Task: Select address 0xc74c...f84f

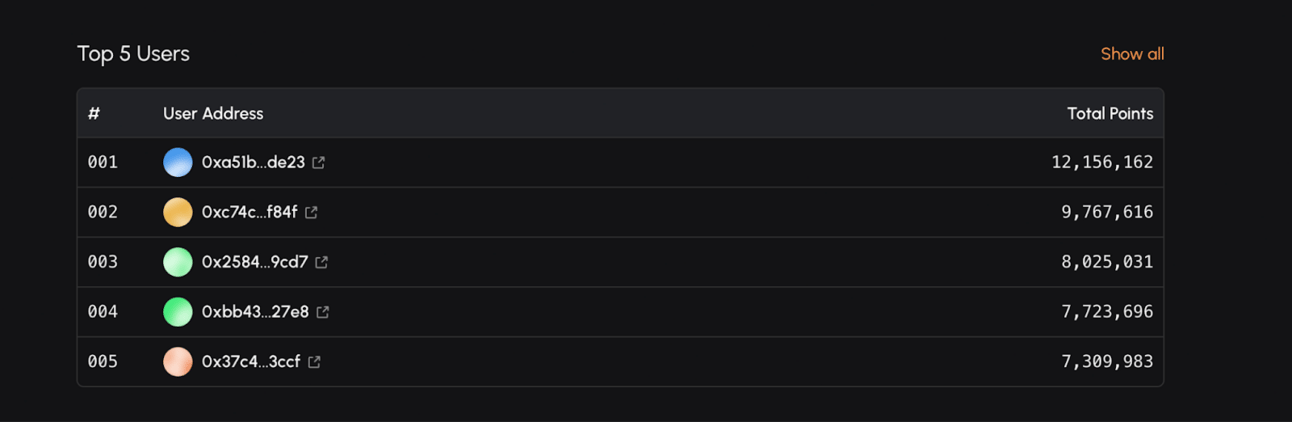Action: point(249,212)
